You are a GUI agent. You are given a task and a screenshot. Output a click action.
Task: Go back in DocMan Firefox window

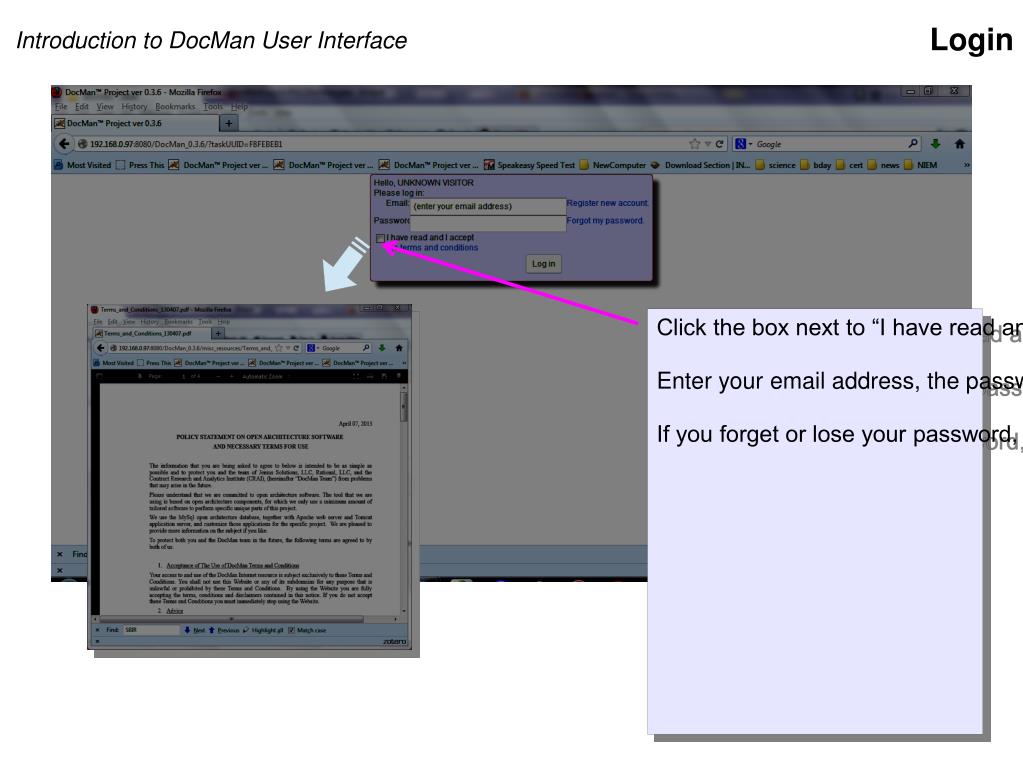click(64, 143)
